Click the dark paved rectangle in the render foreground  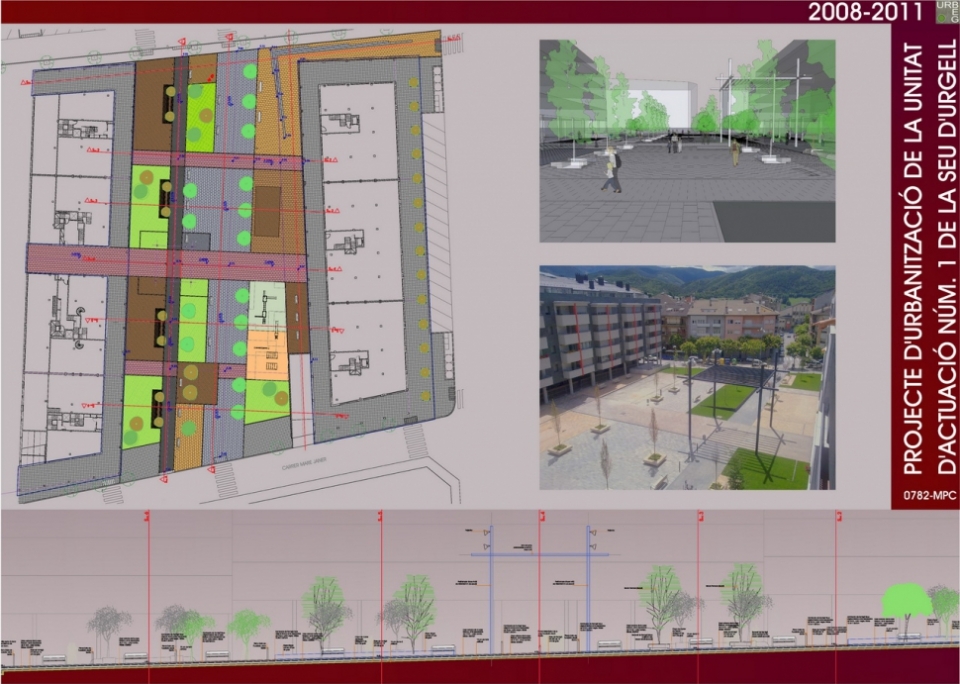(774, 220)
